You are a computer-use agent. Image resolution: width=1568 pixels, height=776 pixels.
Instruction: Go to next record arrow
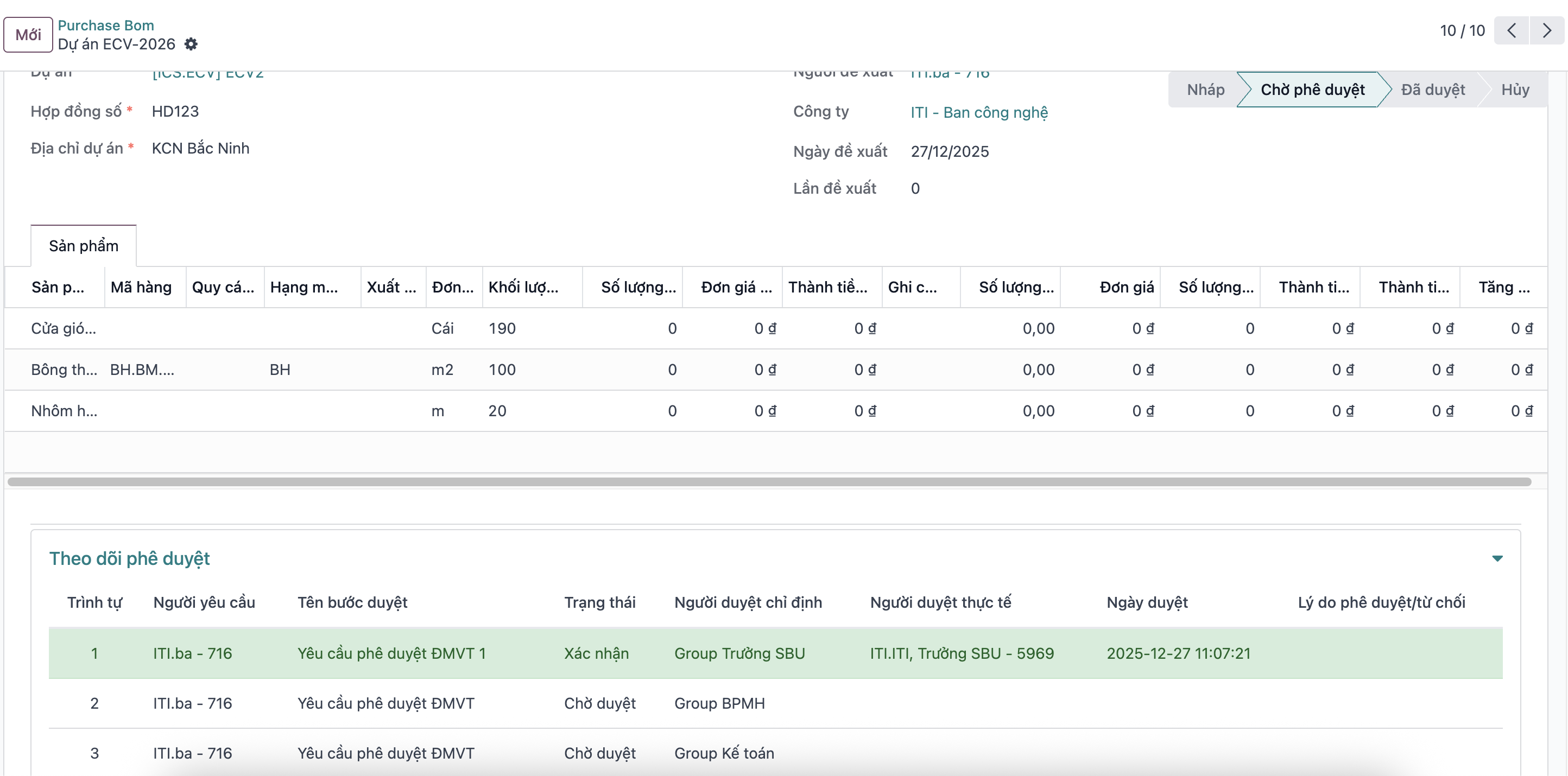point(1547,30)
